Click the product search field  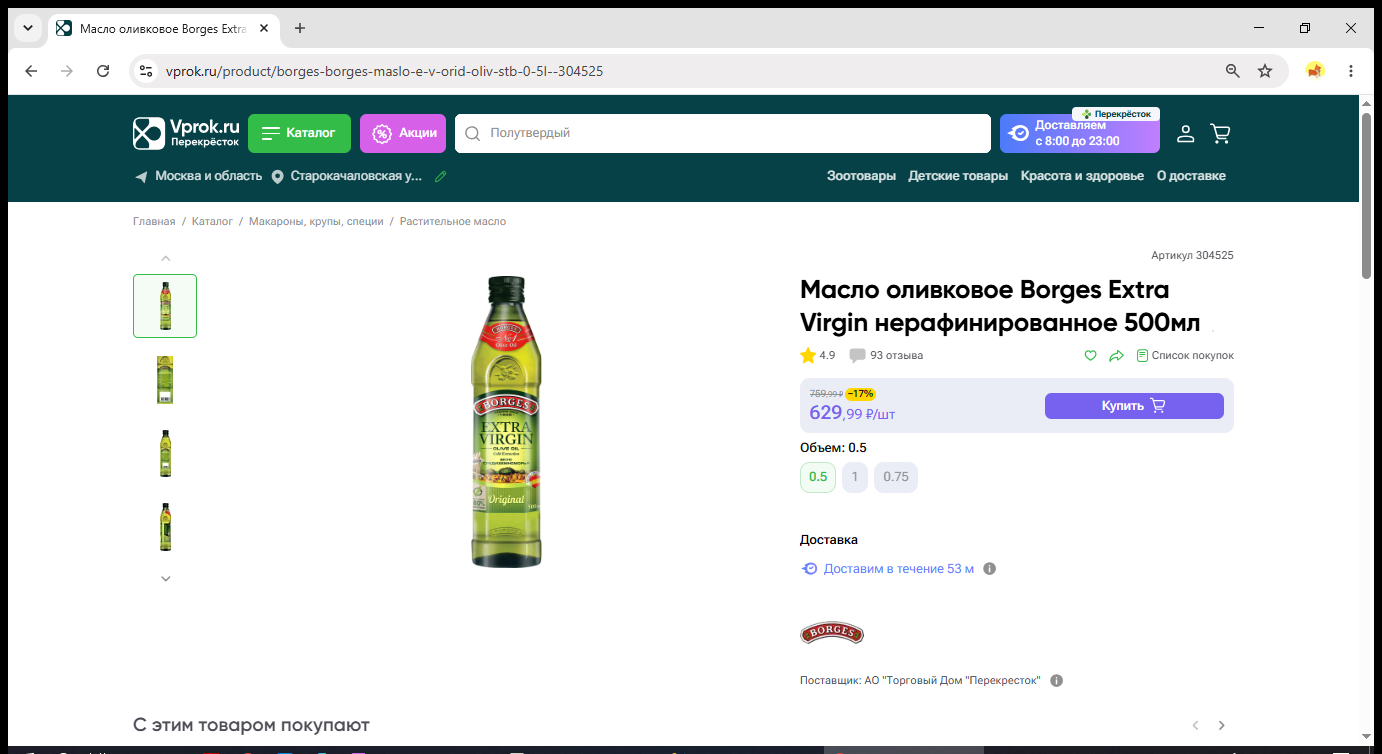tap(722, 133)
